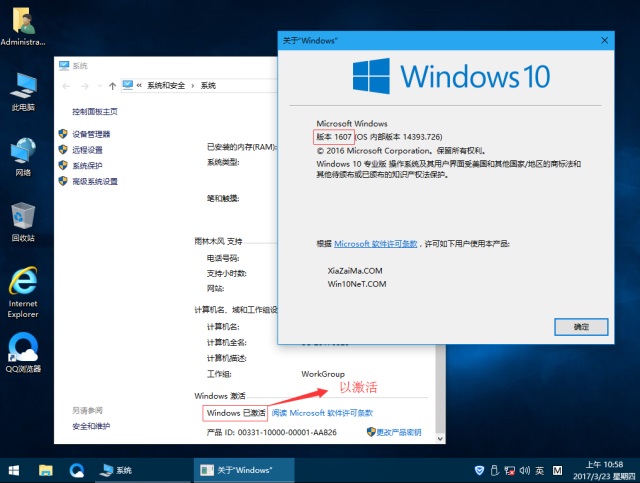Open 设备管理器 from the left panel
Image resolution: width=640 pixels, height=483 pixels.
tap(91, 134)
